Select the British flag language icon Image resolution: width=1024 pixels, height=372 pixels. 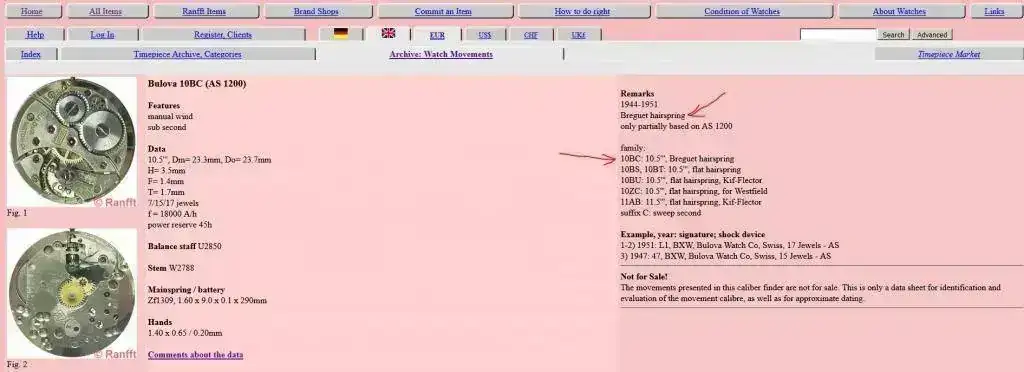coord(389,33)
